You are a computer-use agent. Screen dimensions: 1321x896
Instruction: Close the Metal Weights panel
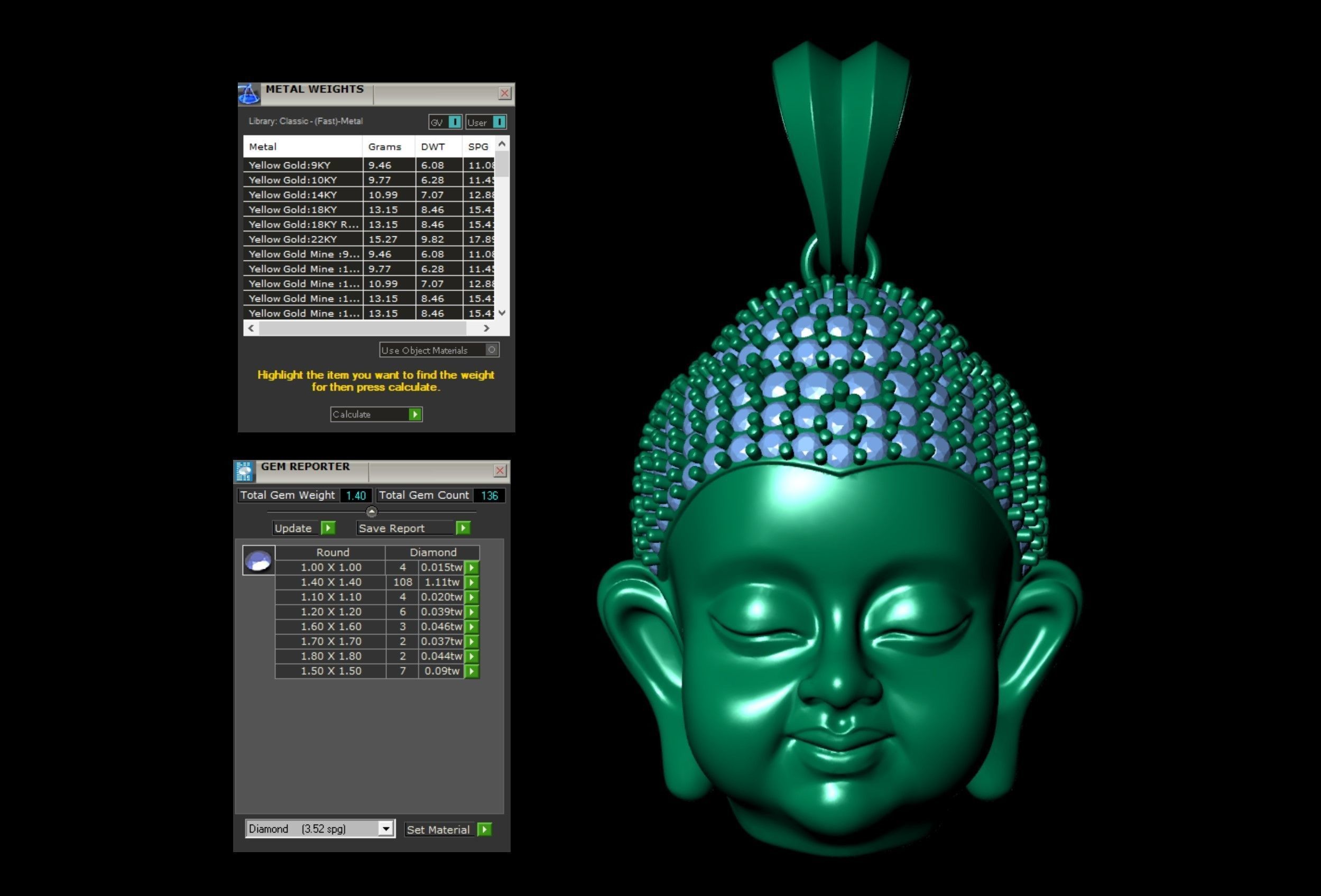pos(505,93)
